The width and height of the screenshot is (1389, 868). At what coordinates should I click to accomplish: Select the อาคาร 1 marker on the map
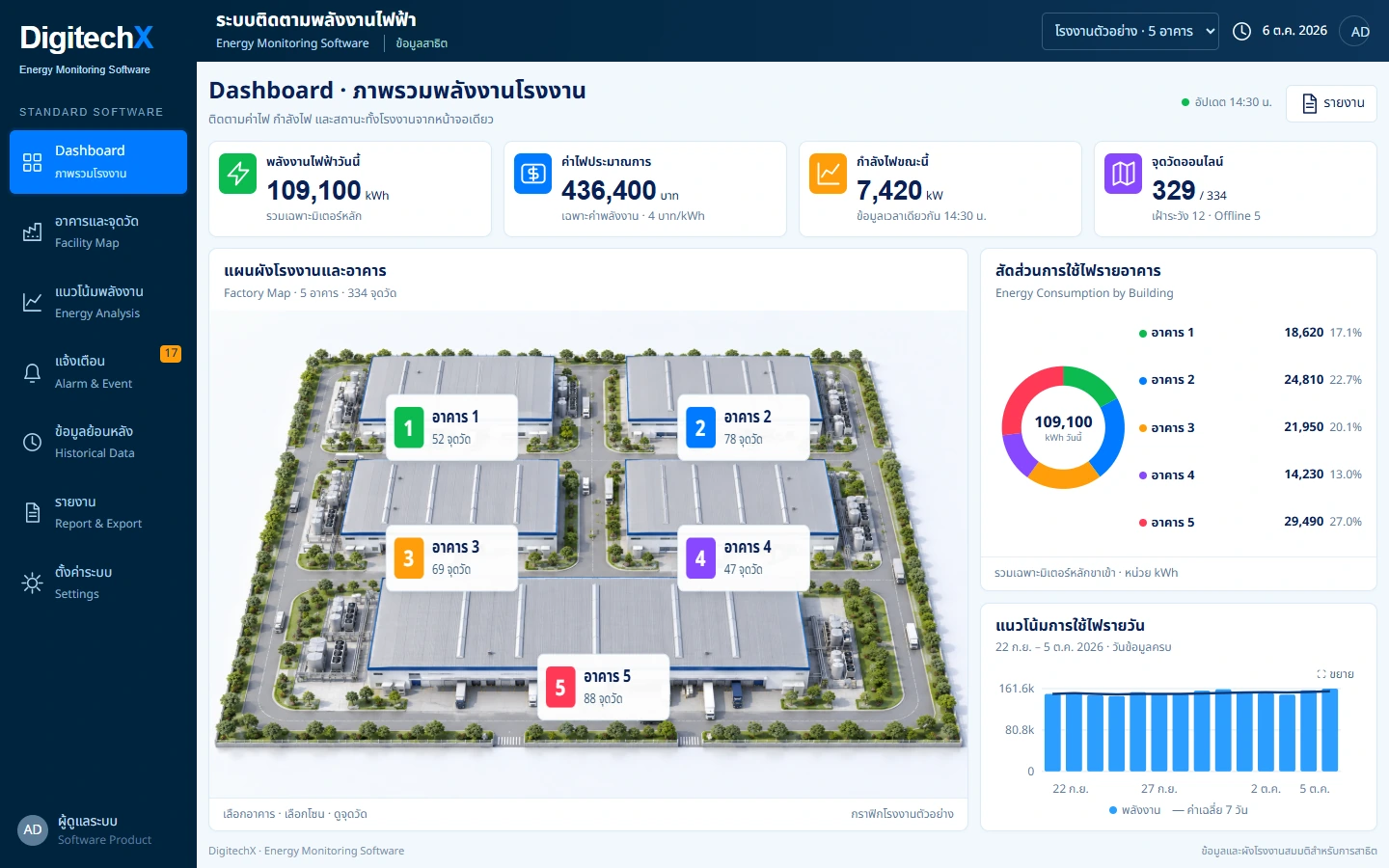coord(451,427)
